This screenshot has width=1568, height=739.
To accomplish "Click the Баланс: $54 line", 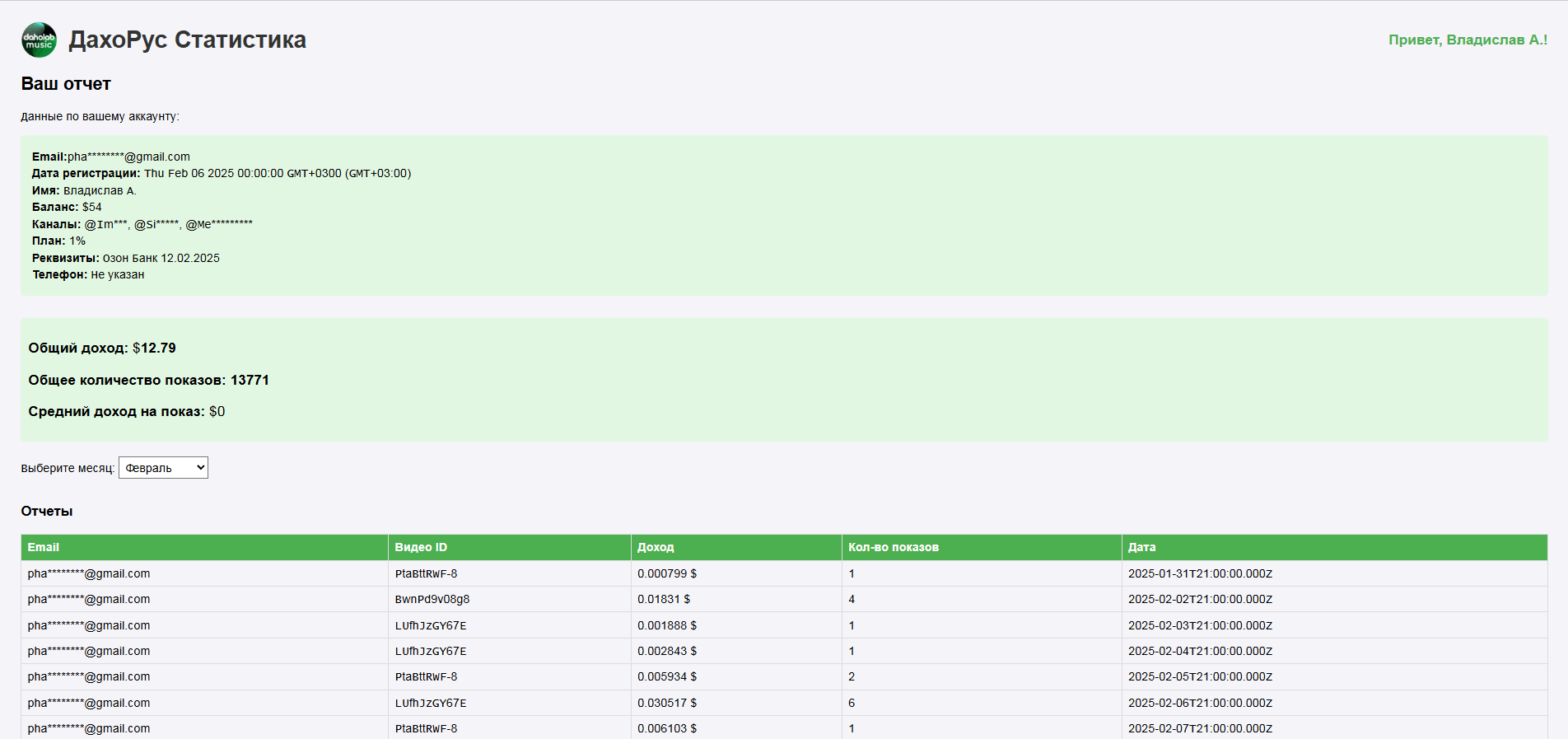I will point(67,207).
